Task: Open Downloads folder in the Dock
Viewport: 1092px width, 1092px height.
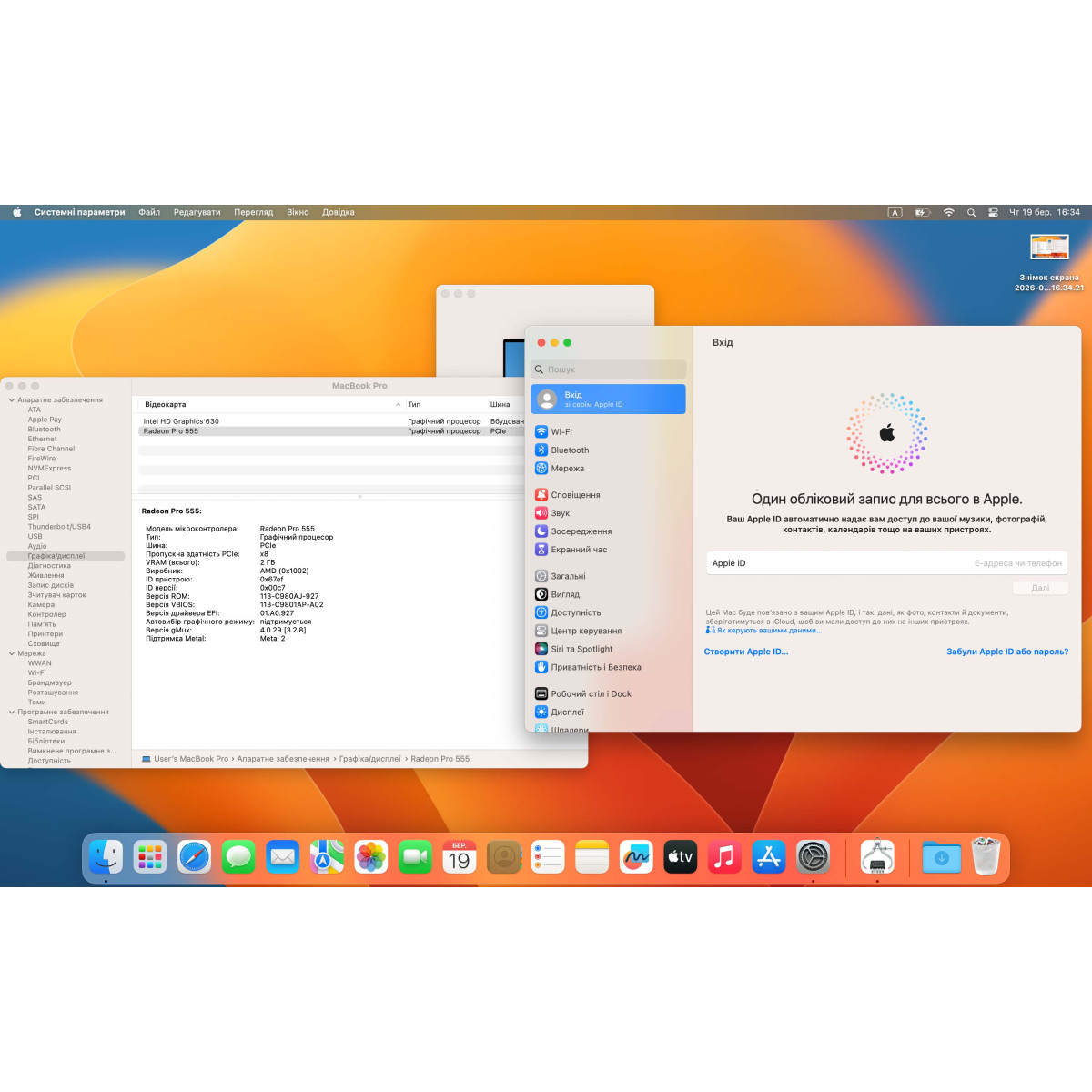Action: pos(941,856)
